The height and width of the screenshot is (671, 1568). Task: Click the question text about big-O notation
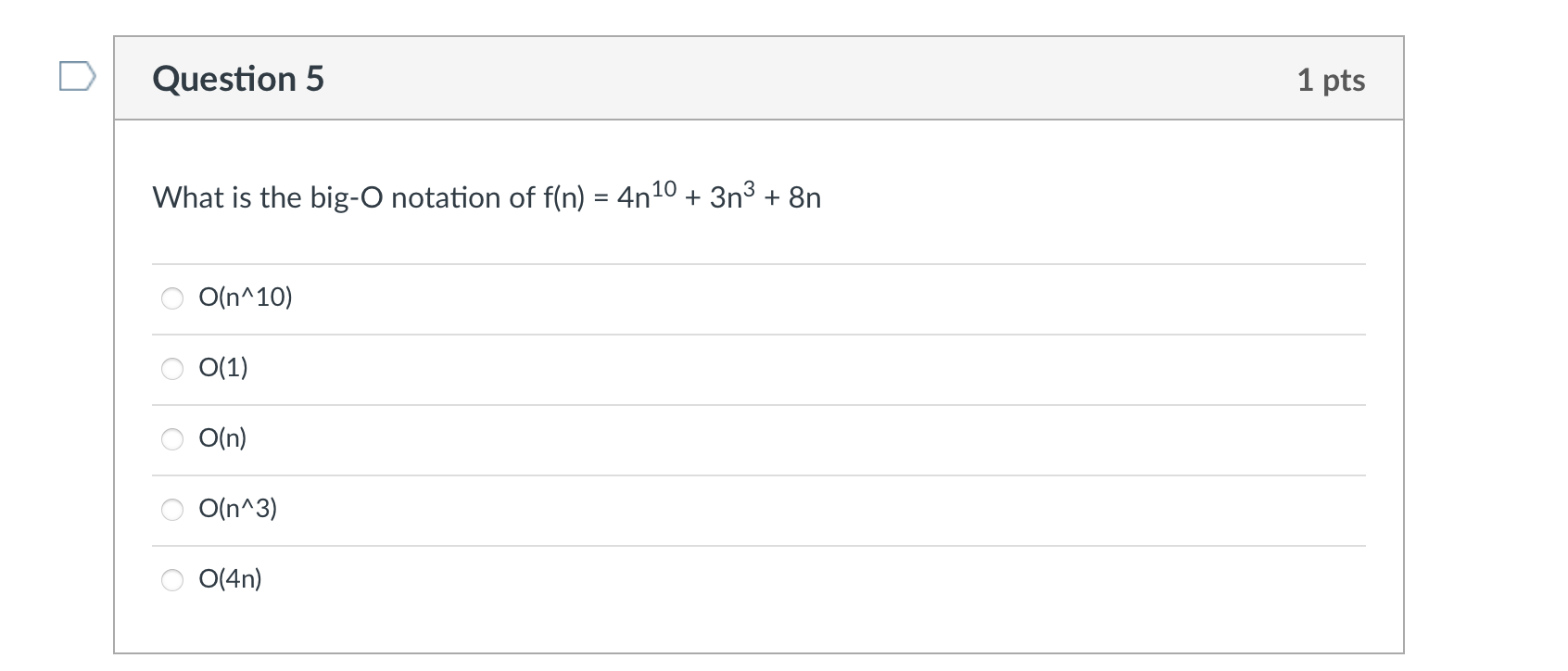click(486, 196)
